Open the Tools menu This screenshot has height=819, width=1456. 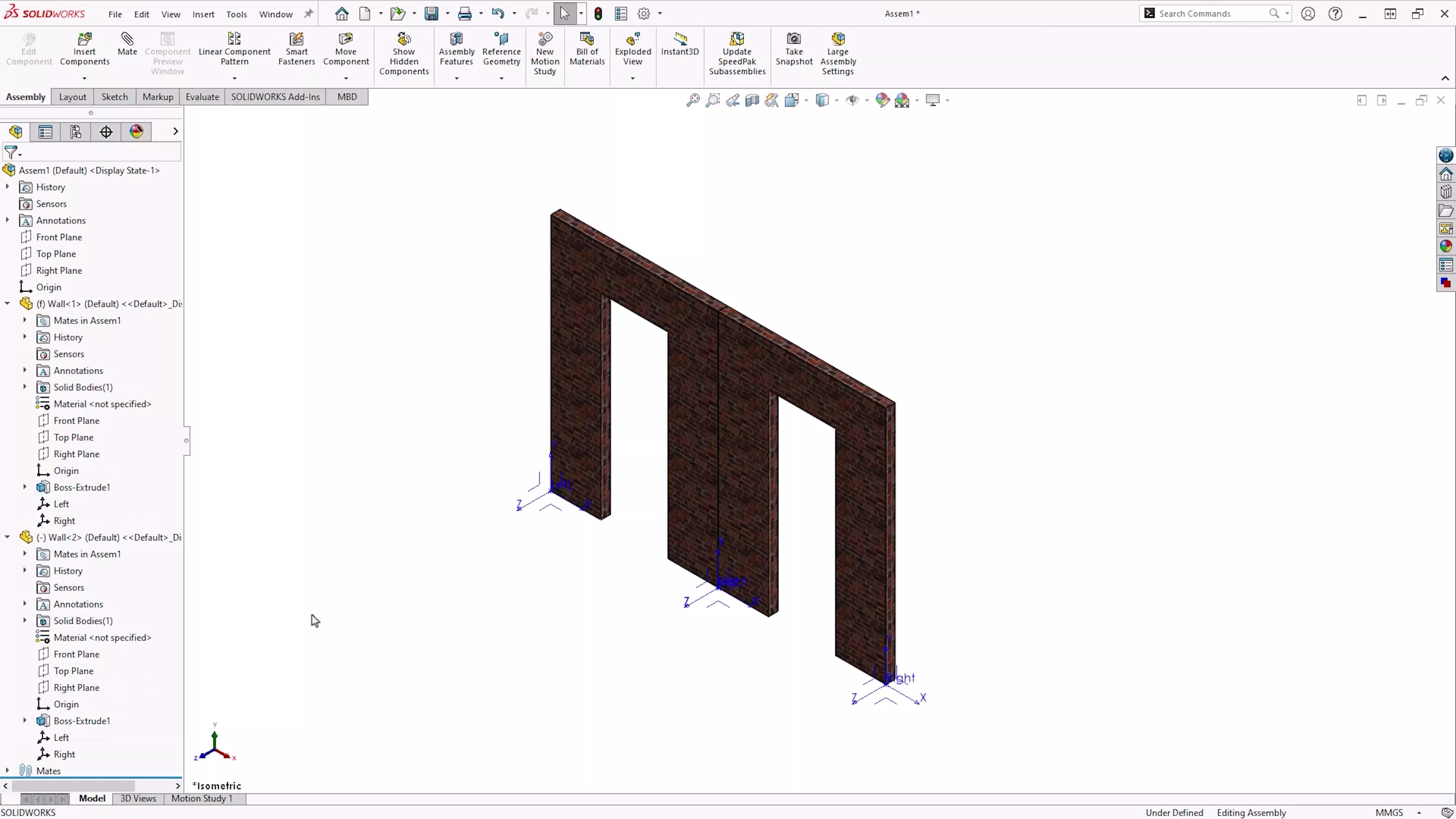click(x=236, y=14)
